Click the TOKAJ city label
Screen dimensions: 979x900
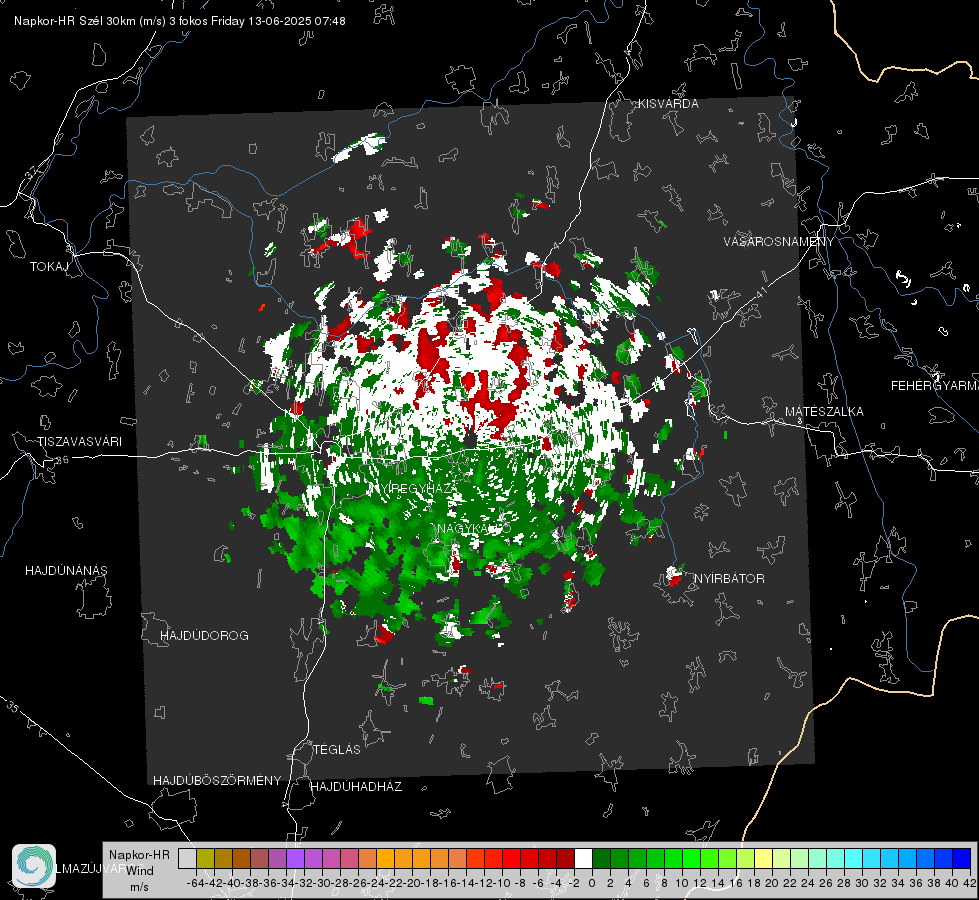point(49,267)
